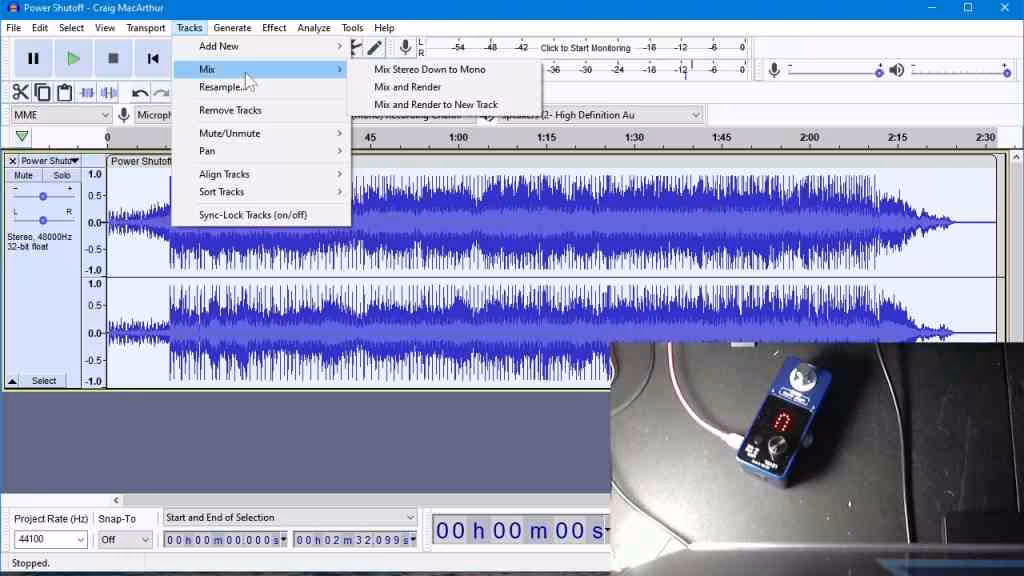Click the recording device microphone icon
This screenshot has height=576, width=1024.
[123, 116]
